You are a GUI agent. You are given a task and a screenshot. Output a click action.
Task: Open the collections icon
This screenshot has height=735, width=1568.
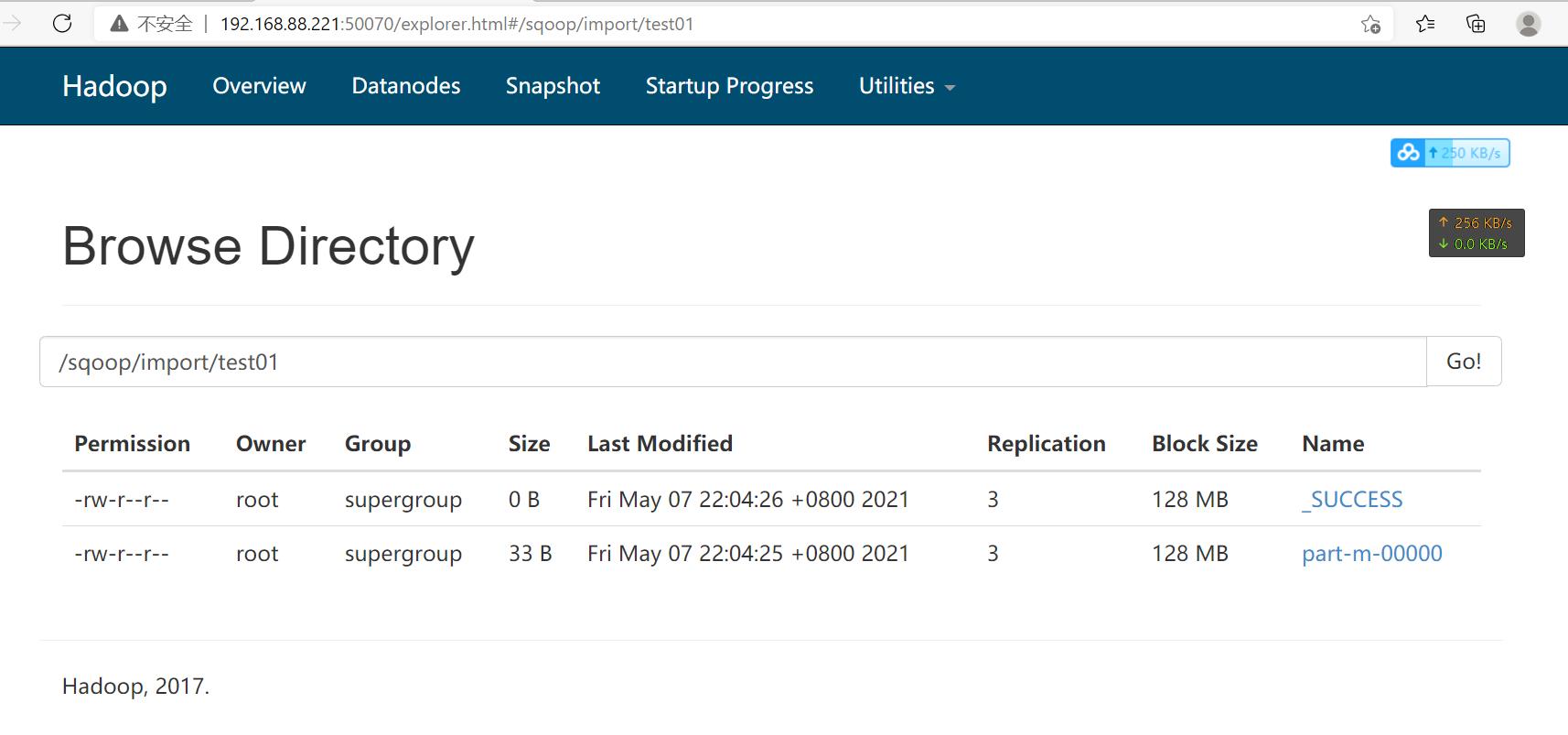pos(1476,24)
